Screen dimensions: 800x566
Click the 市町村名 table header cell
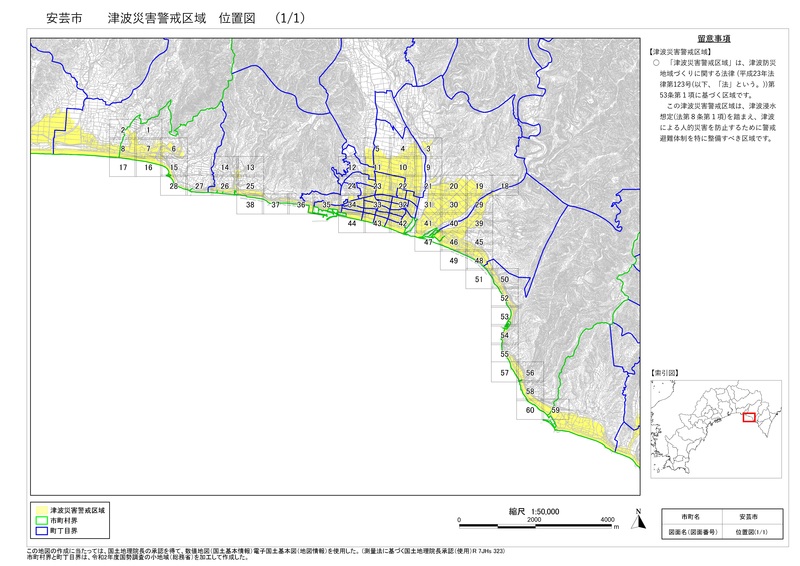pyautogui.click(x=690, y=518)
